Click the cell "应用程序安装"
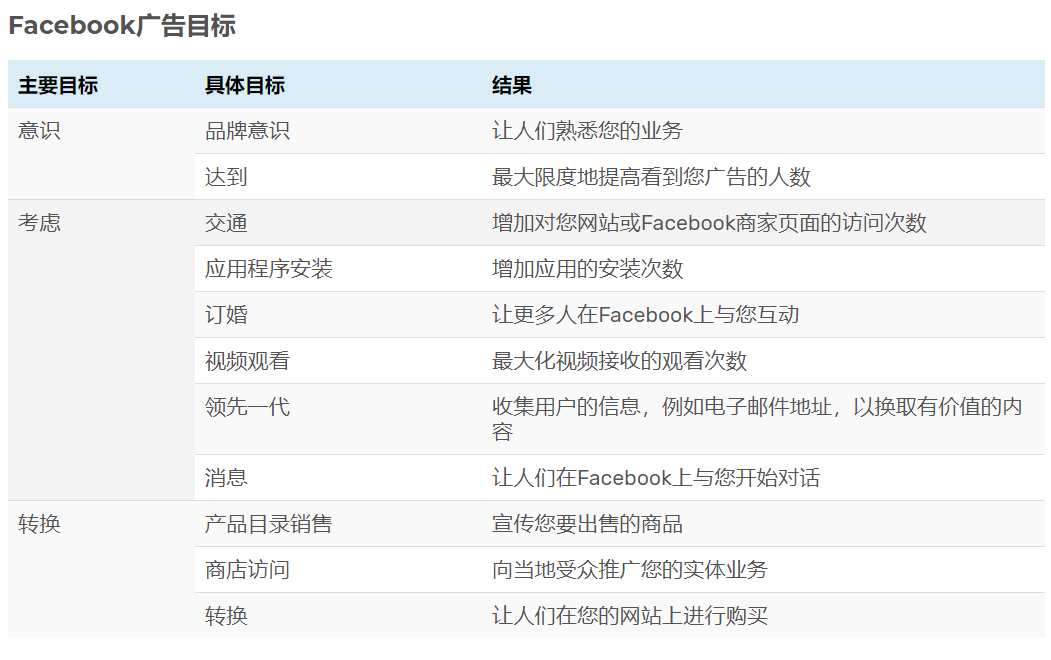 pyautogui.click(x=269, y=269)
